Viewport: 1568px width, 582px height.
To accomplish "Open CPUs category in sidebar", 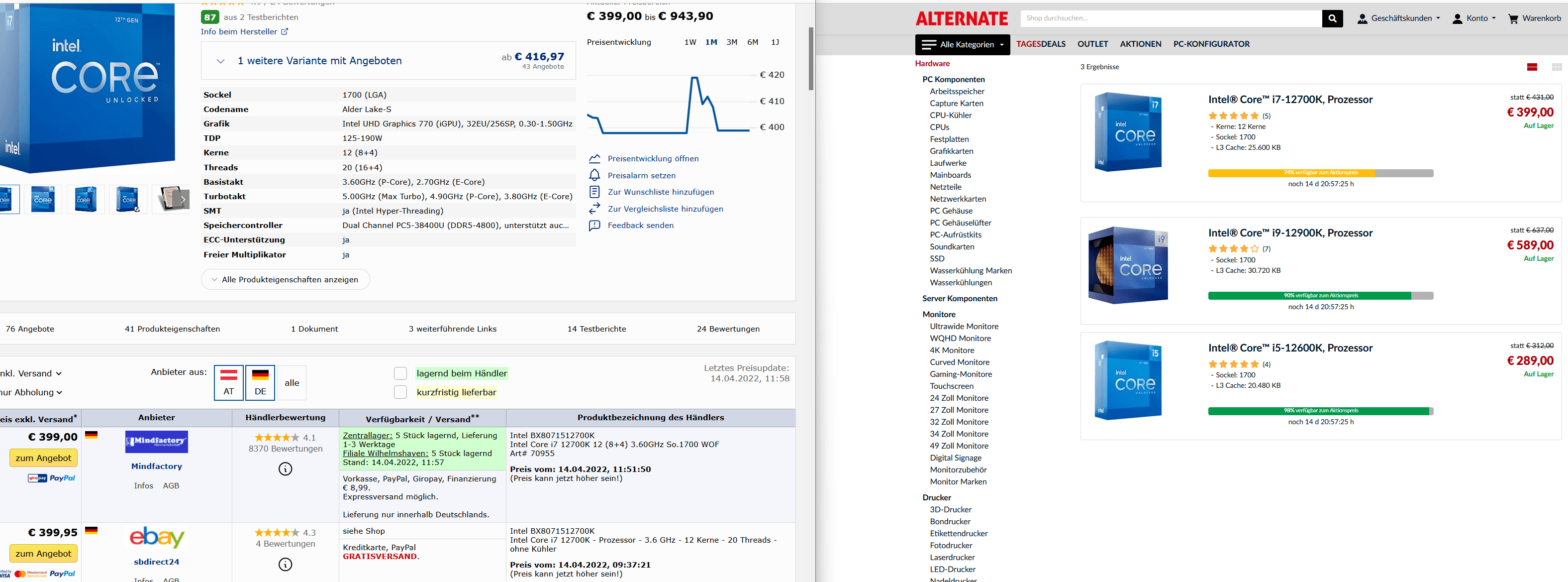I will coord(939,127).
